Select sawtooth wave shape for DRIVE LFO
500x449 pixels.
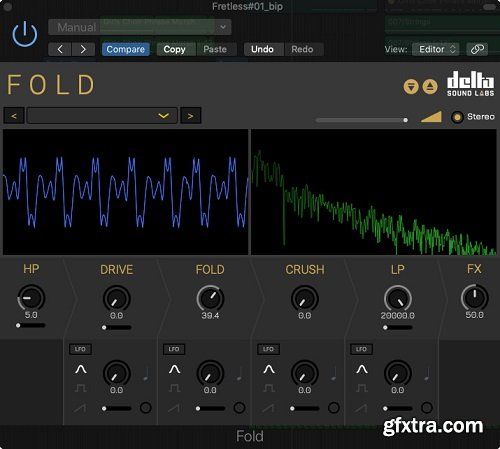pos(80,408)
